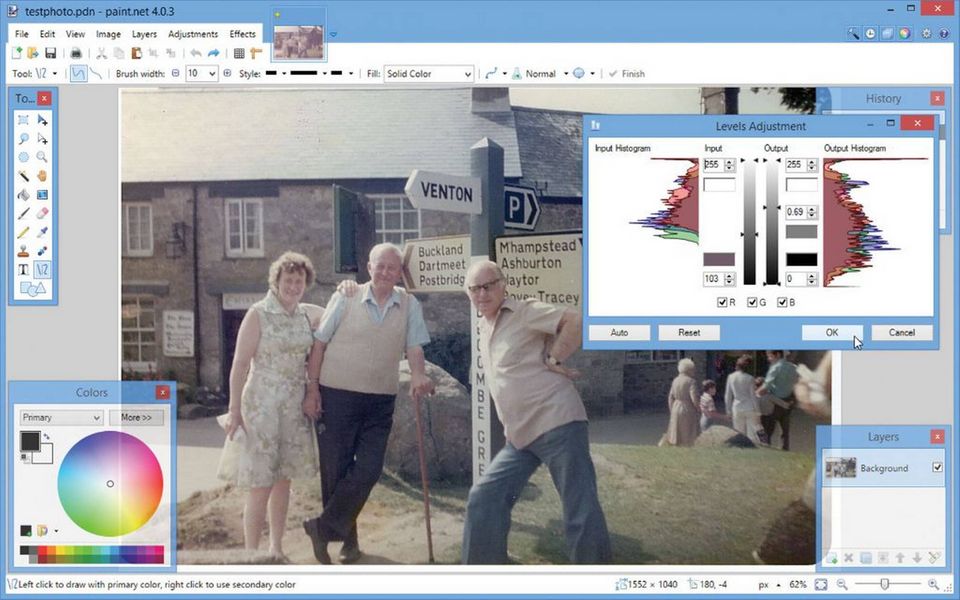
Task: Click the Save icon in toolbar
Action: click(50, 53)
